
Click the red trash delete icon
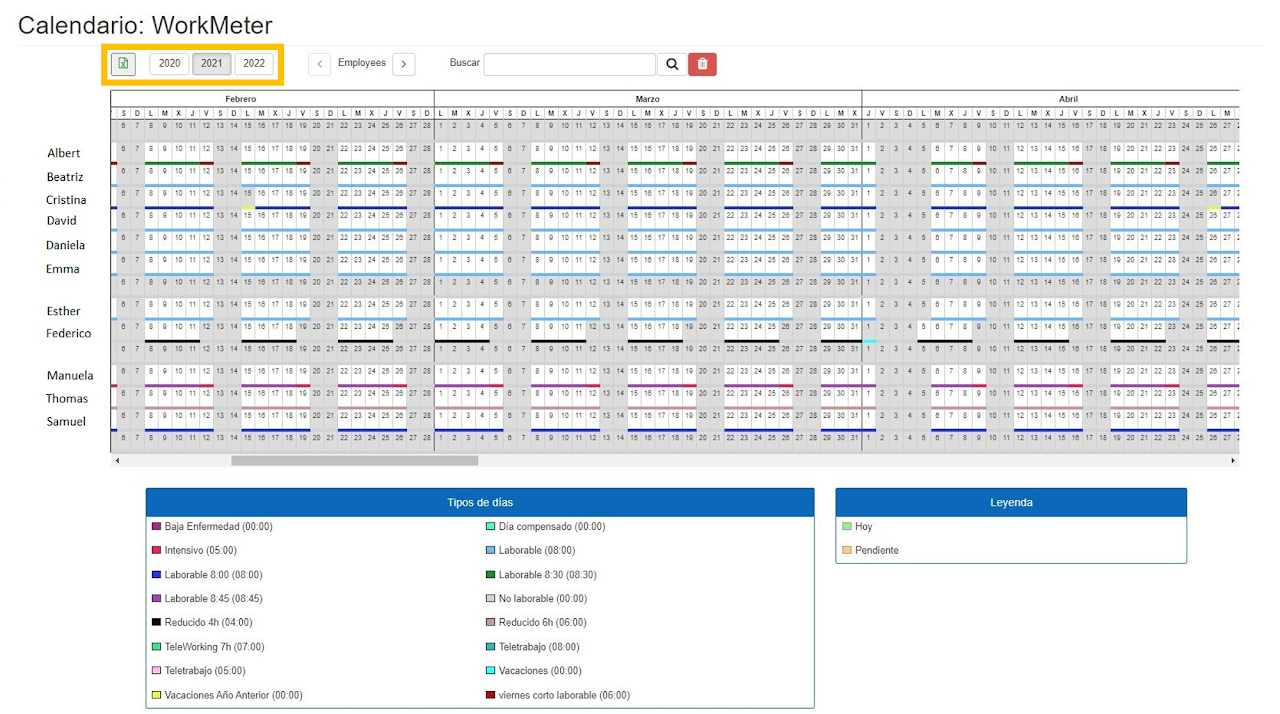(702, 64)
